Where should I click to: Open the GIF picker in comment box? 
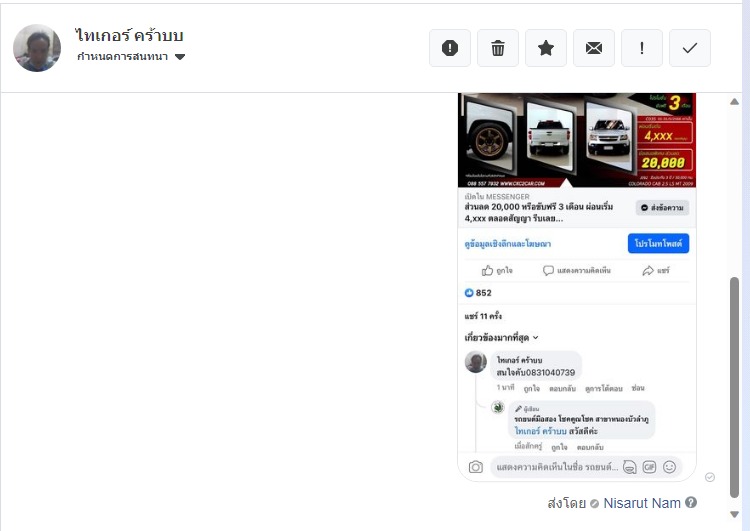coord(649,467)
